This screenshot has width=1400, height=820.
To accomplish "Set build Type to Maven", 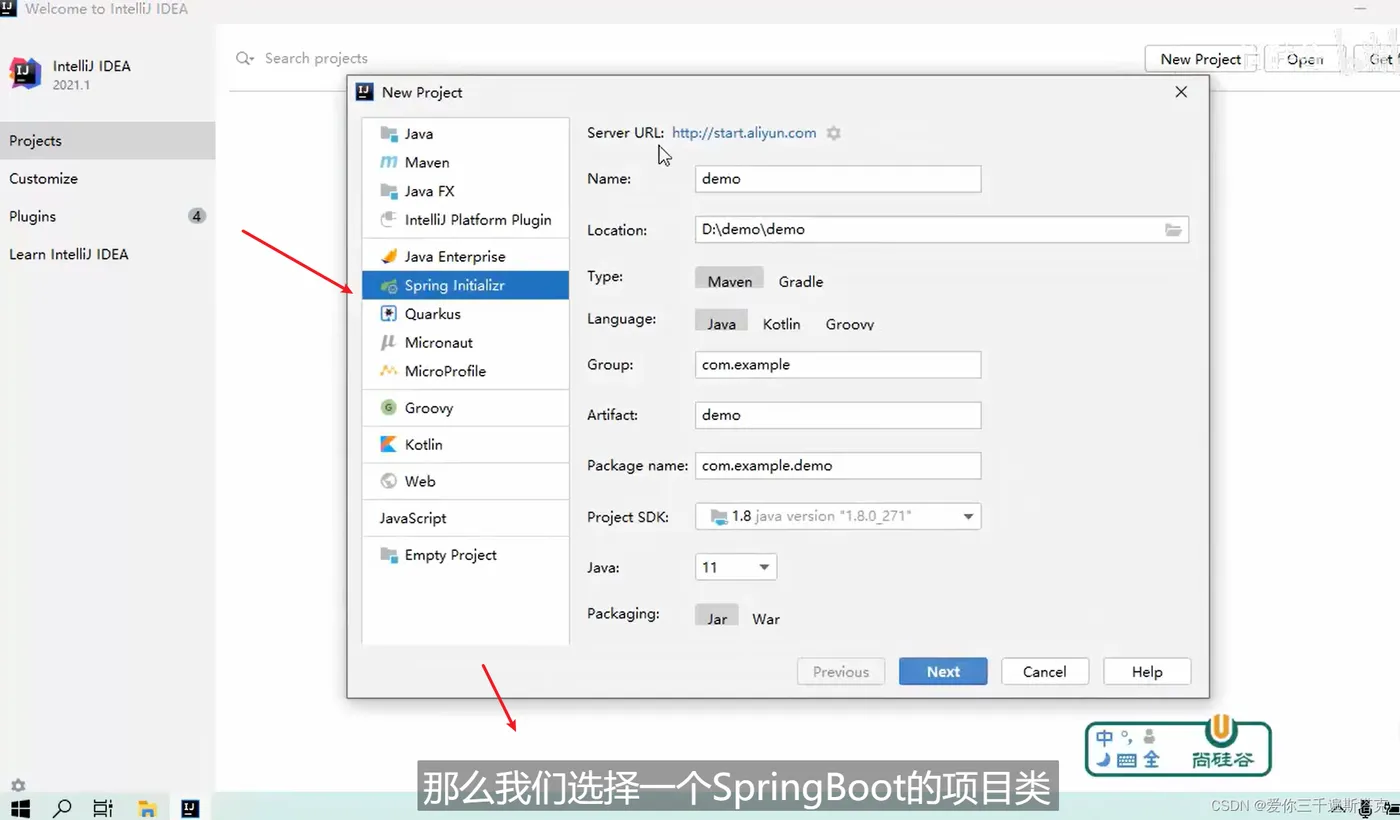I will 730,281.
